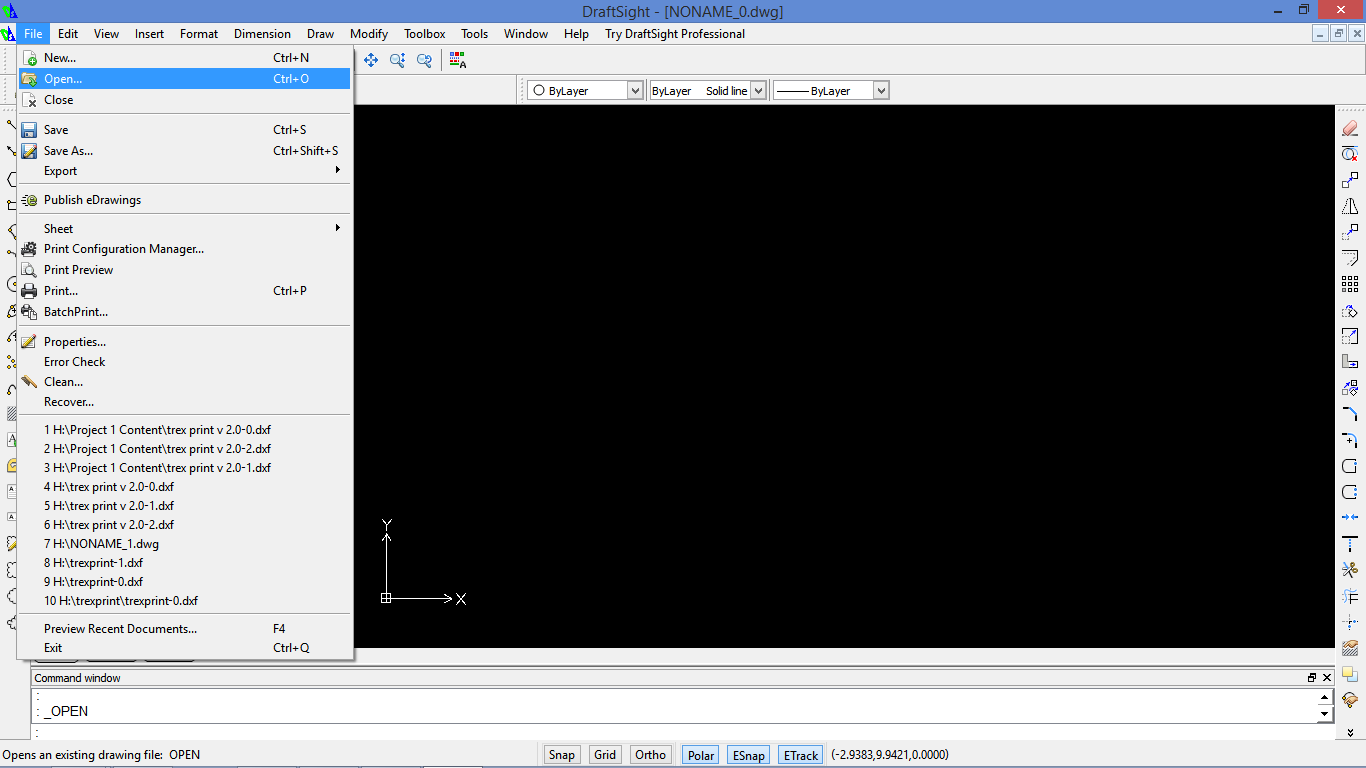Viewport: 1366px width, 768px height.
Task: Expand the Export submenu
Action: point(185,171)
